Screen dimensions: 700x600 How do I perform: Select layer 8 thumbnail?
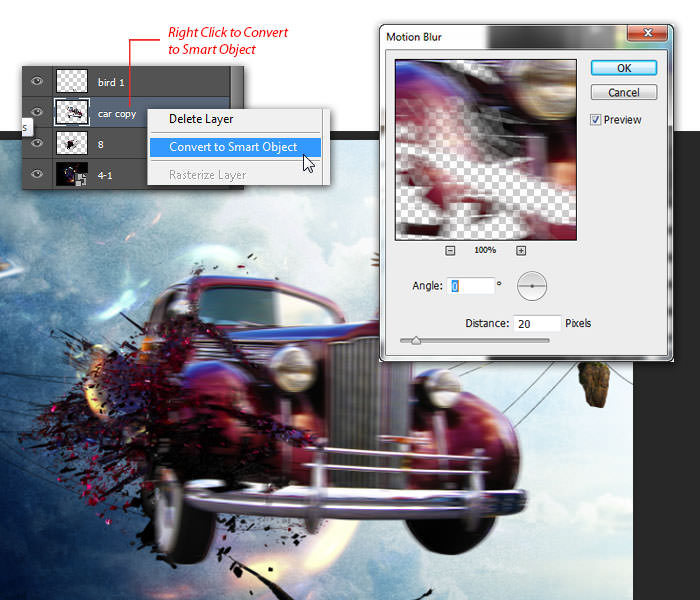pyautogui.click(x=72, y=143)
